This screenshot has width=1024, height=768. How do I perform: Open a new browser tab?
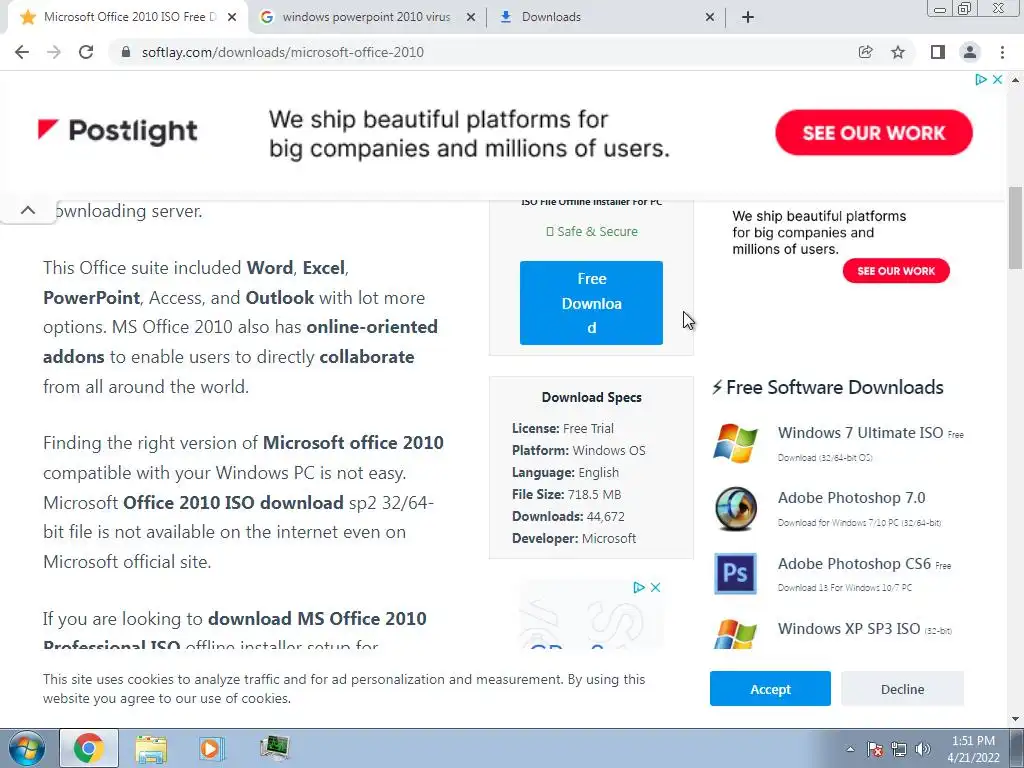(x=748, y=17)
